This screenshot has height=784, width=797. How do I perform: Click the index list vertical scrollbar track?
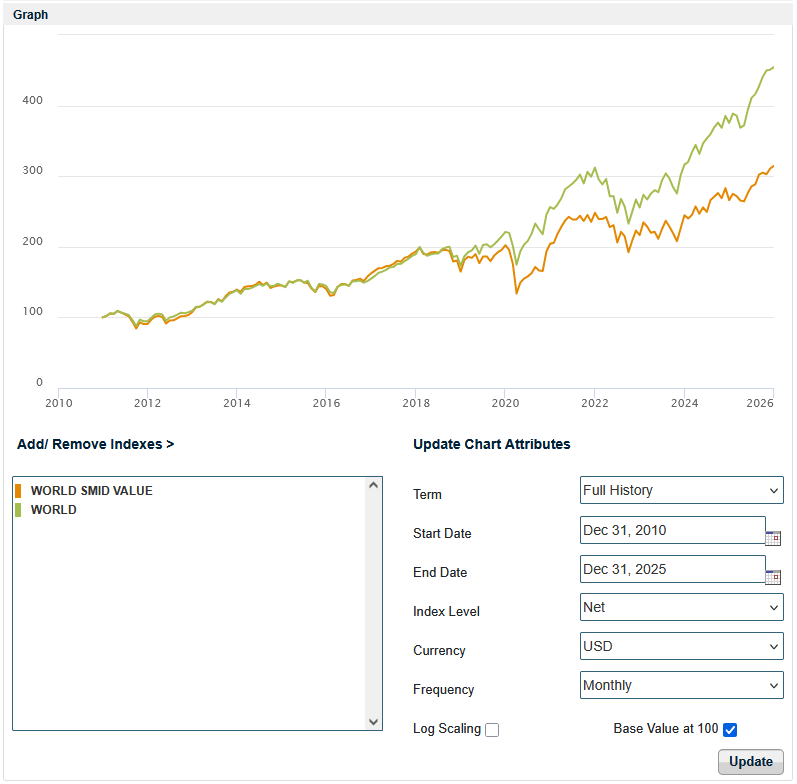[x=374, y=600]
